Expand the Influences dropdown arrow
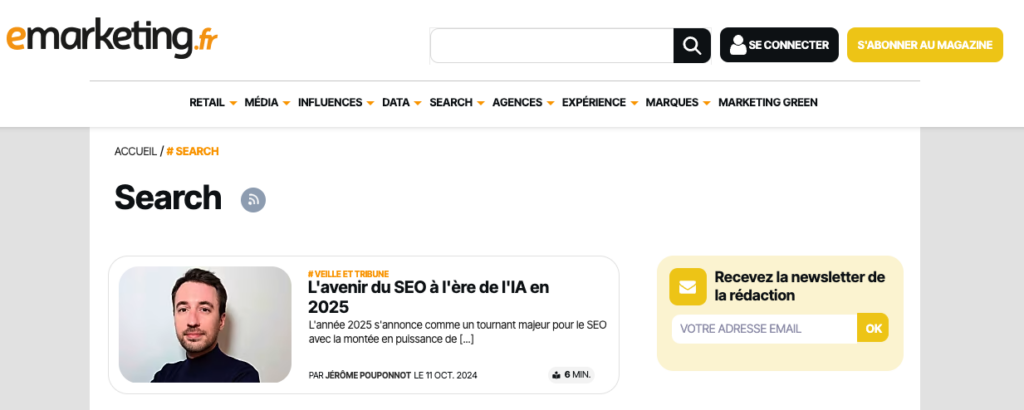 tap(370, 103)
